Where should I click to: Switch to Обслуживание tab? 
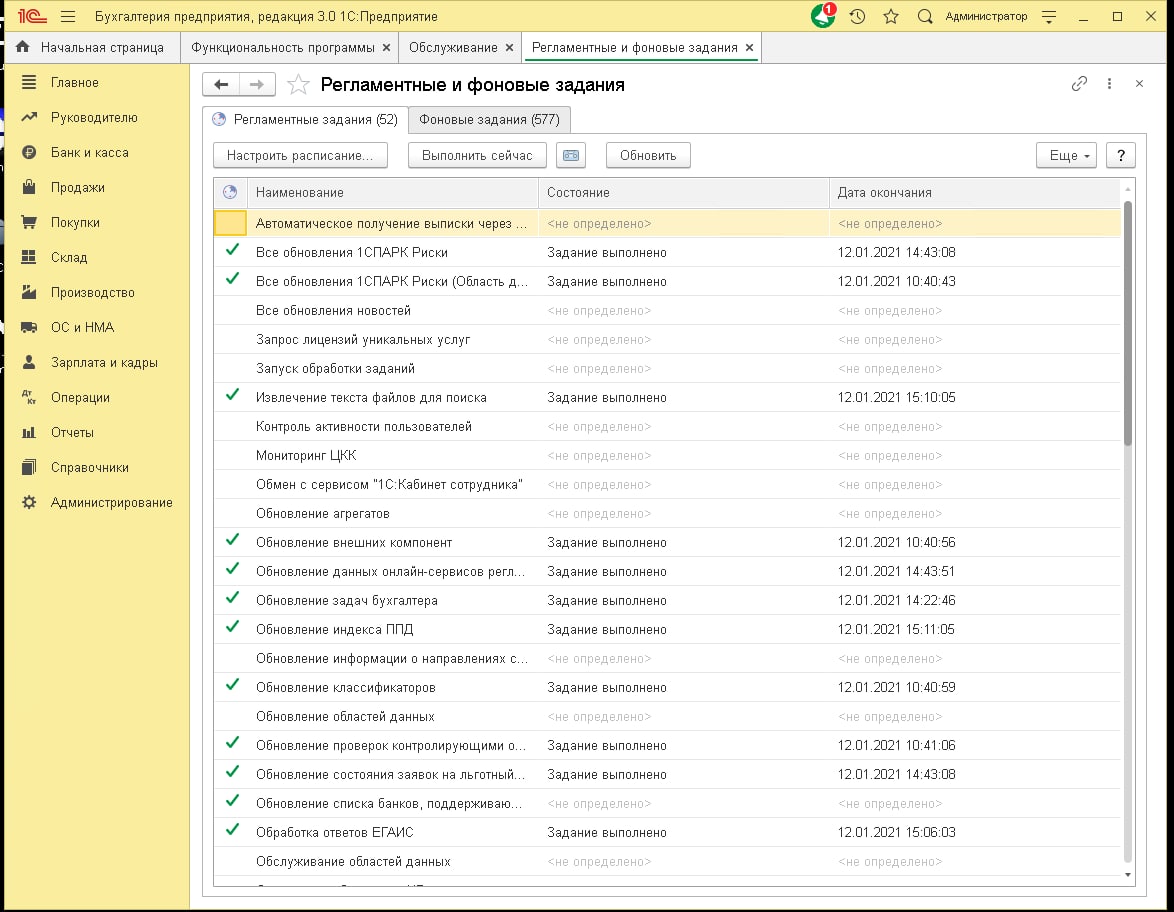453,47
